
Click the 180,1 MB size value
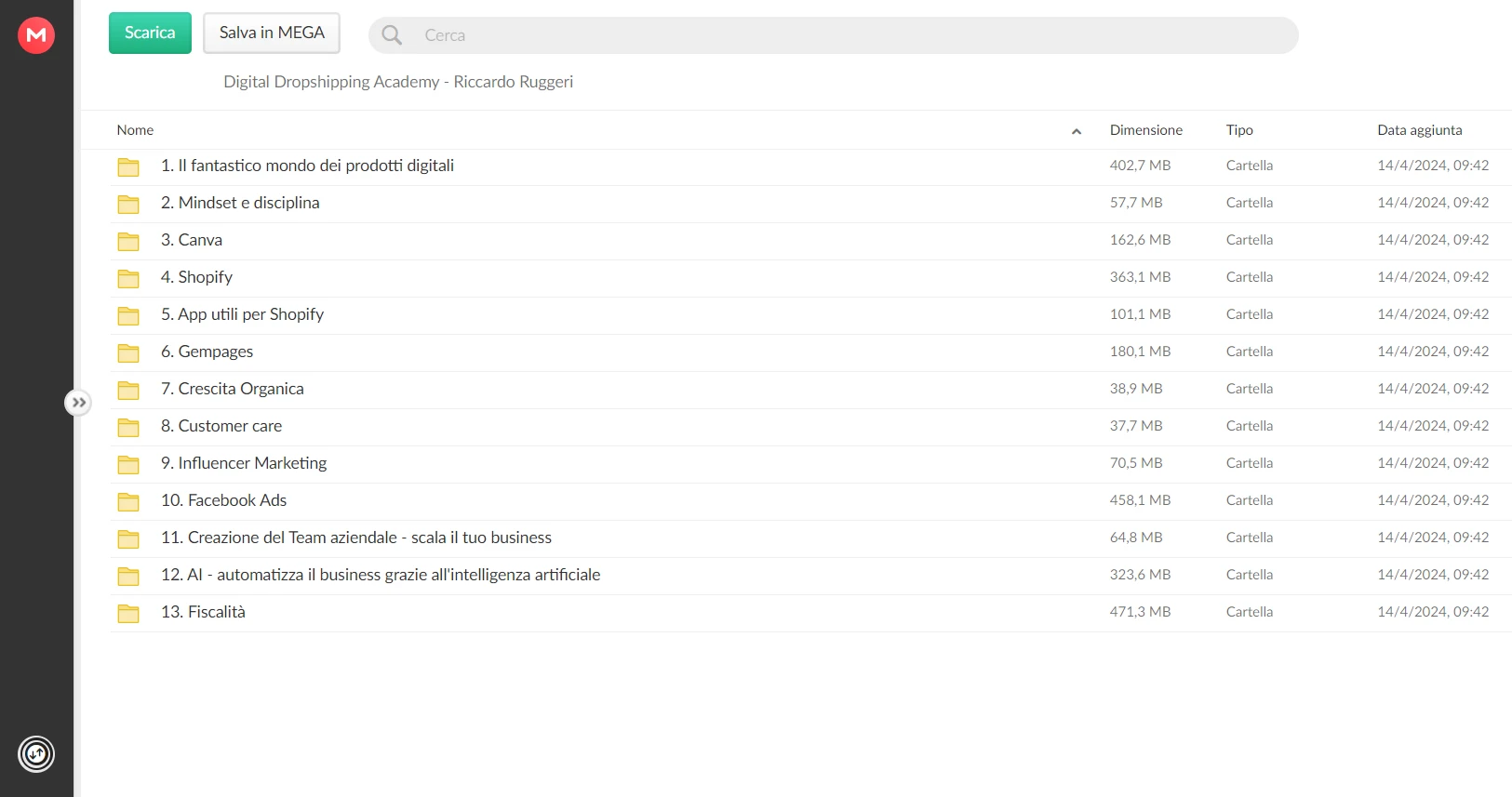pyautogui.click(x=1140, y=352)
